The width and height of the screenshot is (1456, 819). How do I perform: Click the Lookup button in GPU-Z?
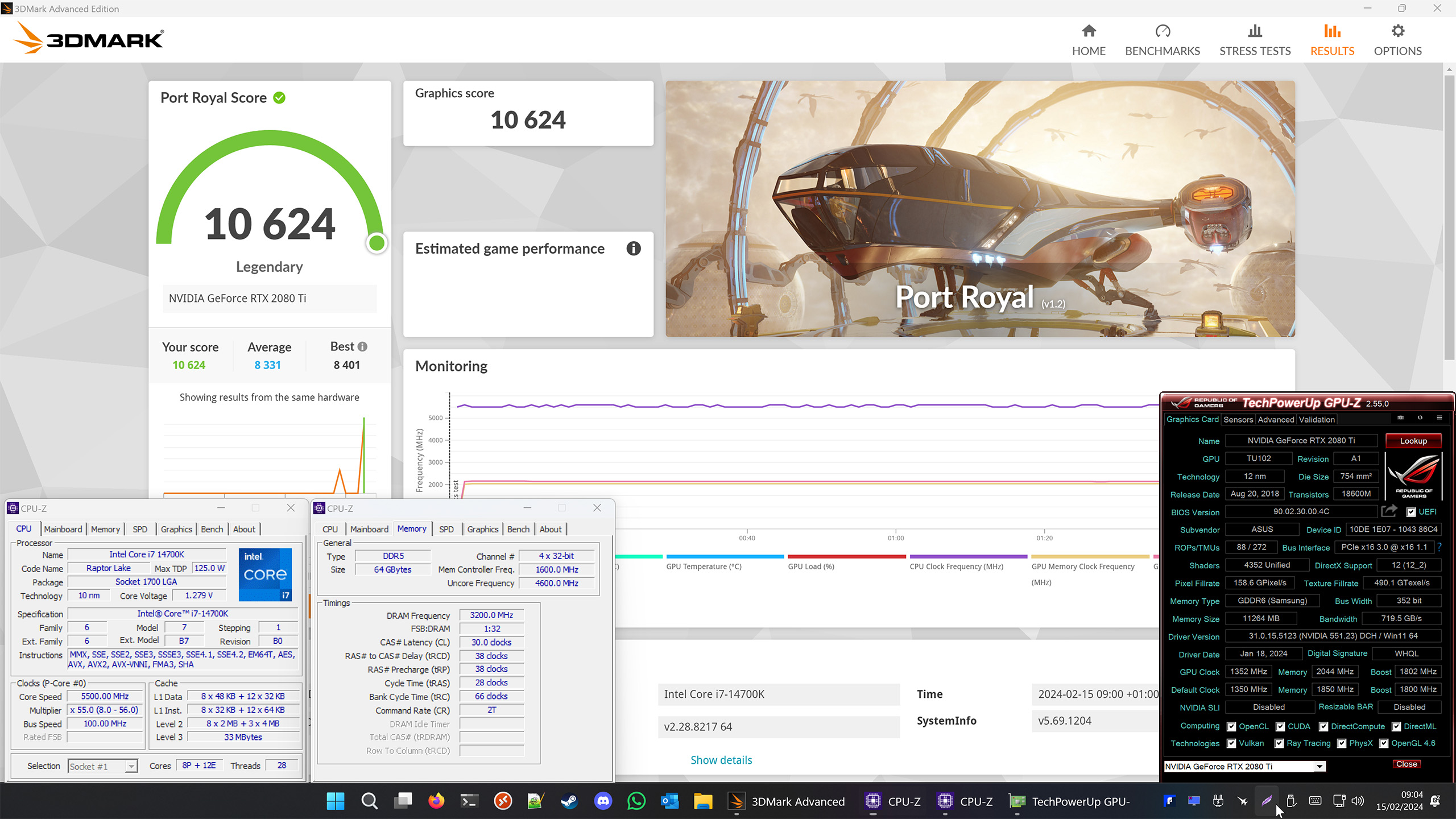[1413, 441]
